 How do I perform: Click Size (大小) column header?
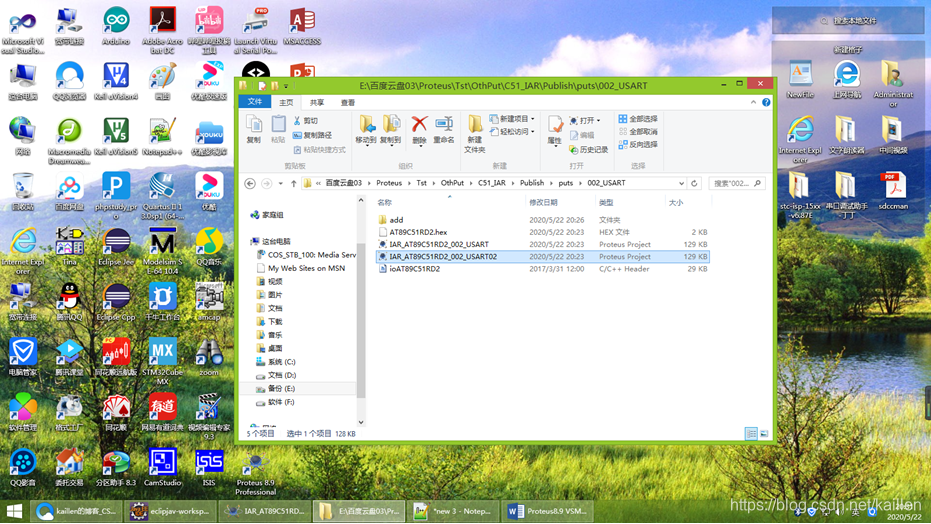[x=687, y=202]
